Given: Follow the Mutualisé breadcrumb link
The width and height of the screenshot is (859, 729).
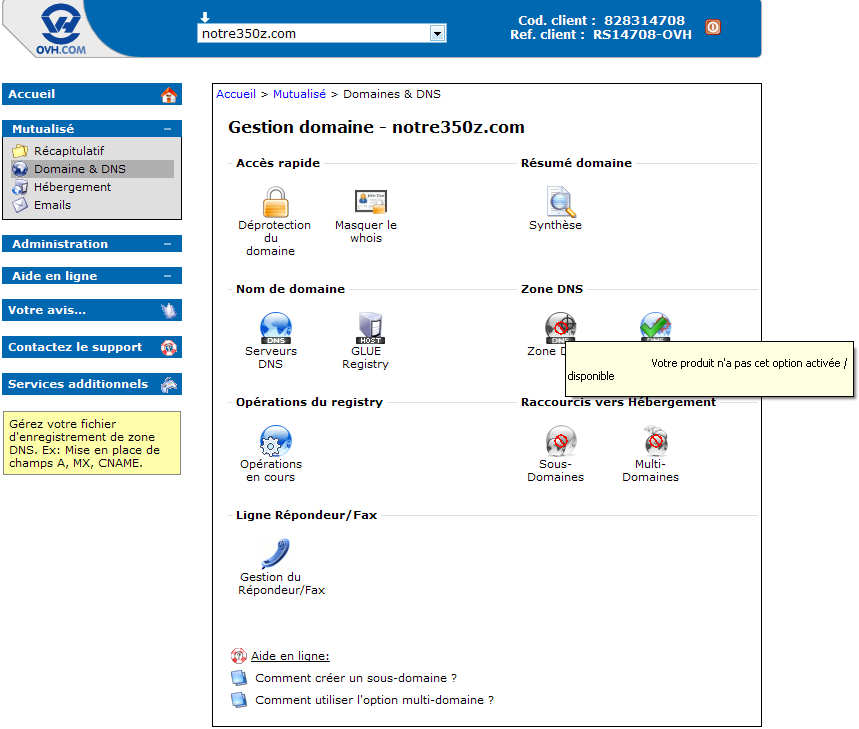Looking at the screenshot, I should 299,94.
